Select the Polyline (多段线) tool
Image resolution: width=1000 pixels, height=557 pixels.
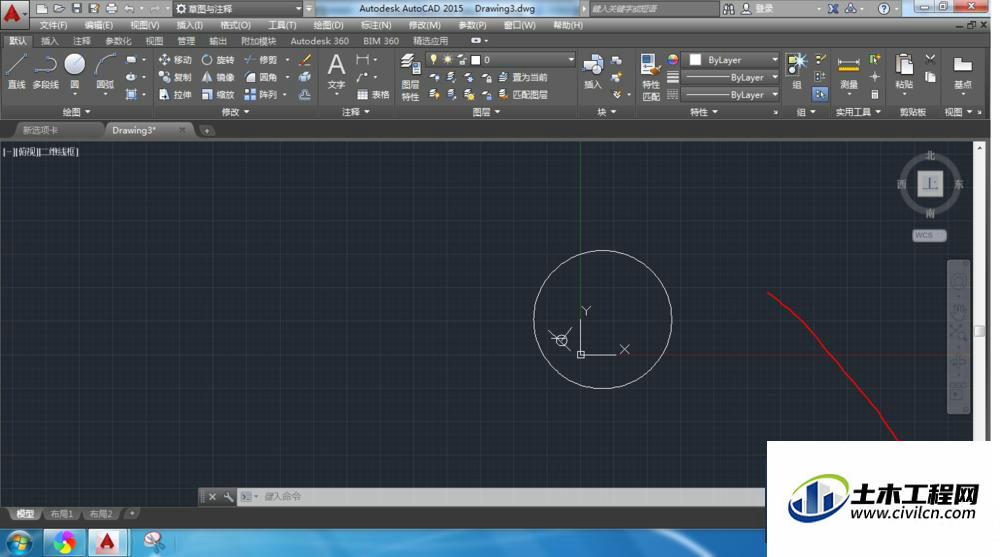[x=46, y=71]
